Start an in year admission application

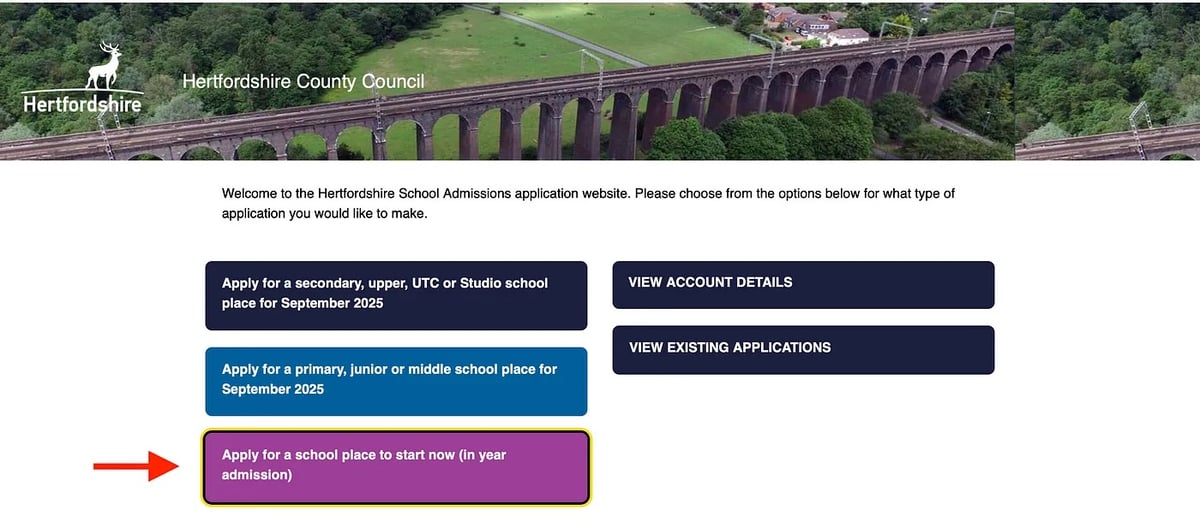[x=396, y=466]
